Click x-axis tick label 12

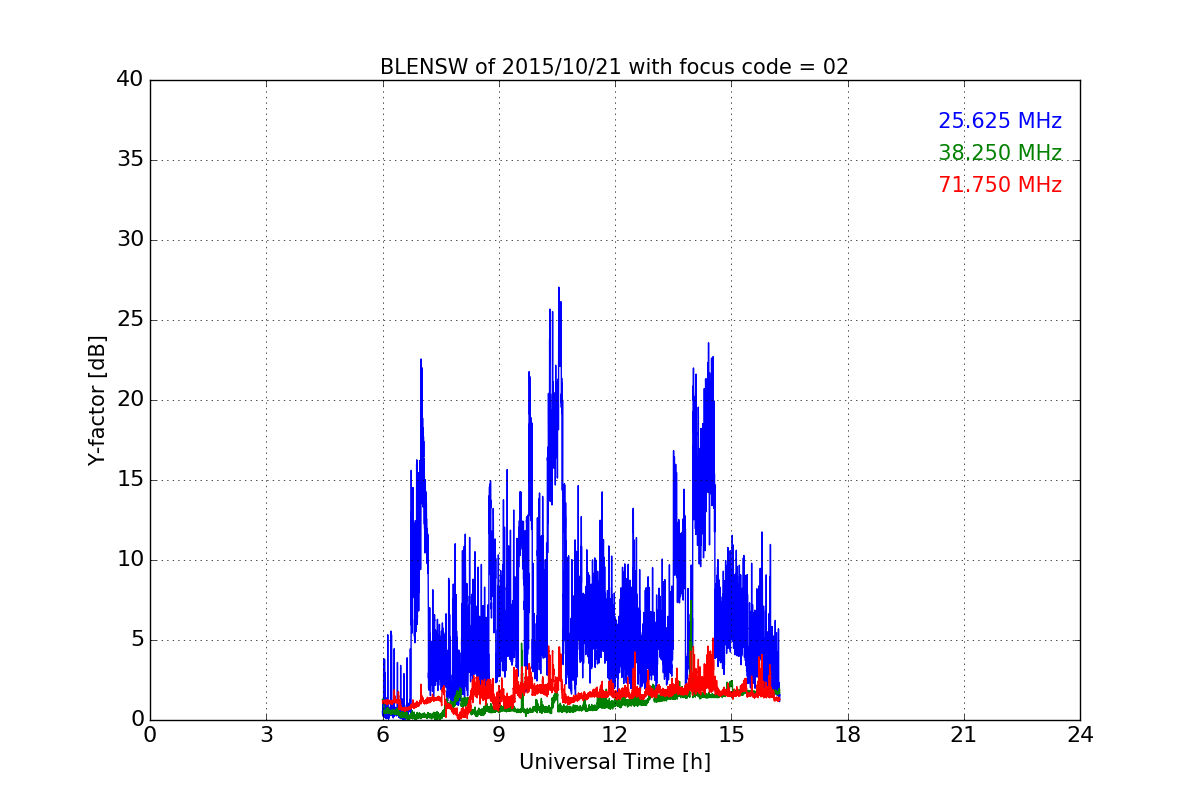coord(615,734)
